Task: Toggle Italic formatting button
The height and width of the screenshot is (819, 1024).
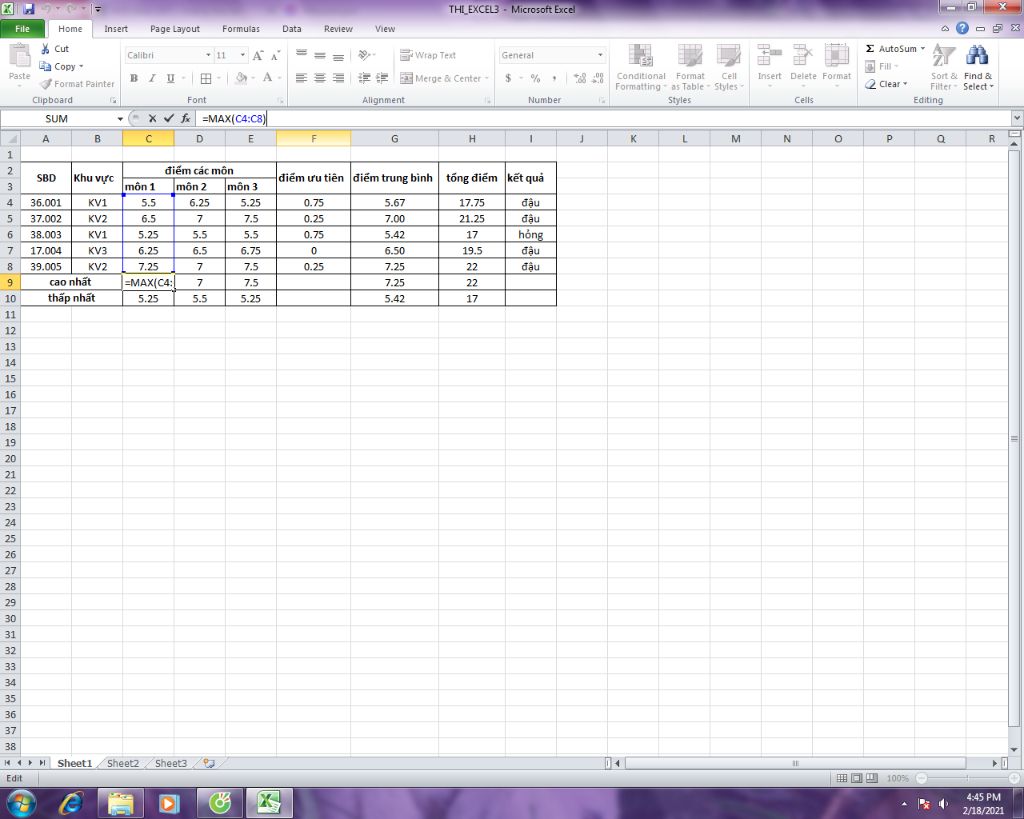Action: pos(152,78)
